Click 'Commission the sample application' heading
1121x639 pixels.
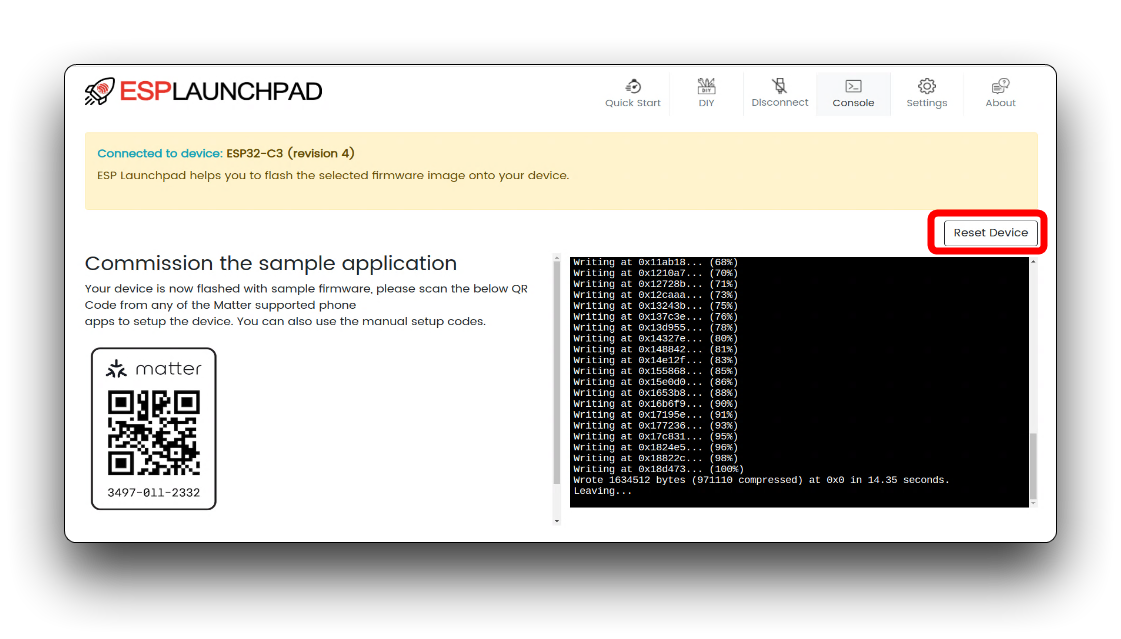[x=270, y=263]
